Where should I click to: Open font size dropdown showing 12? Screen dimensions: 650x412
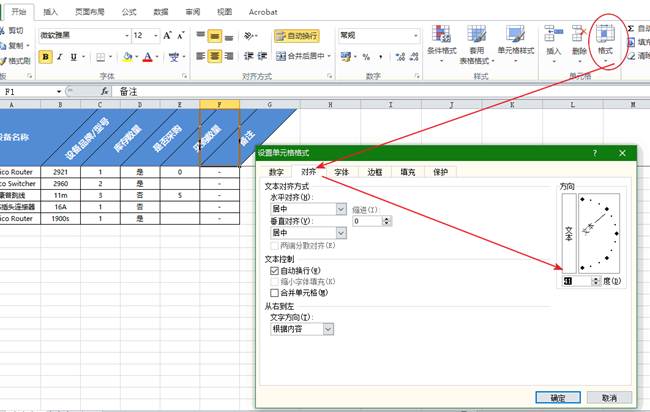click(x=156, y=36)
